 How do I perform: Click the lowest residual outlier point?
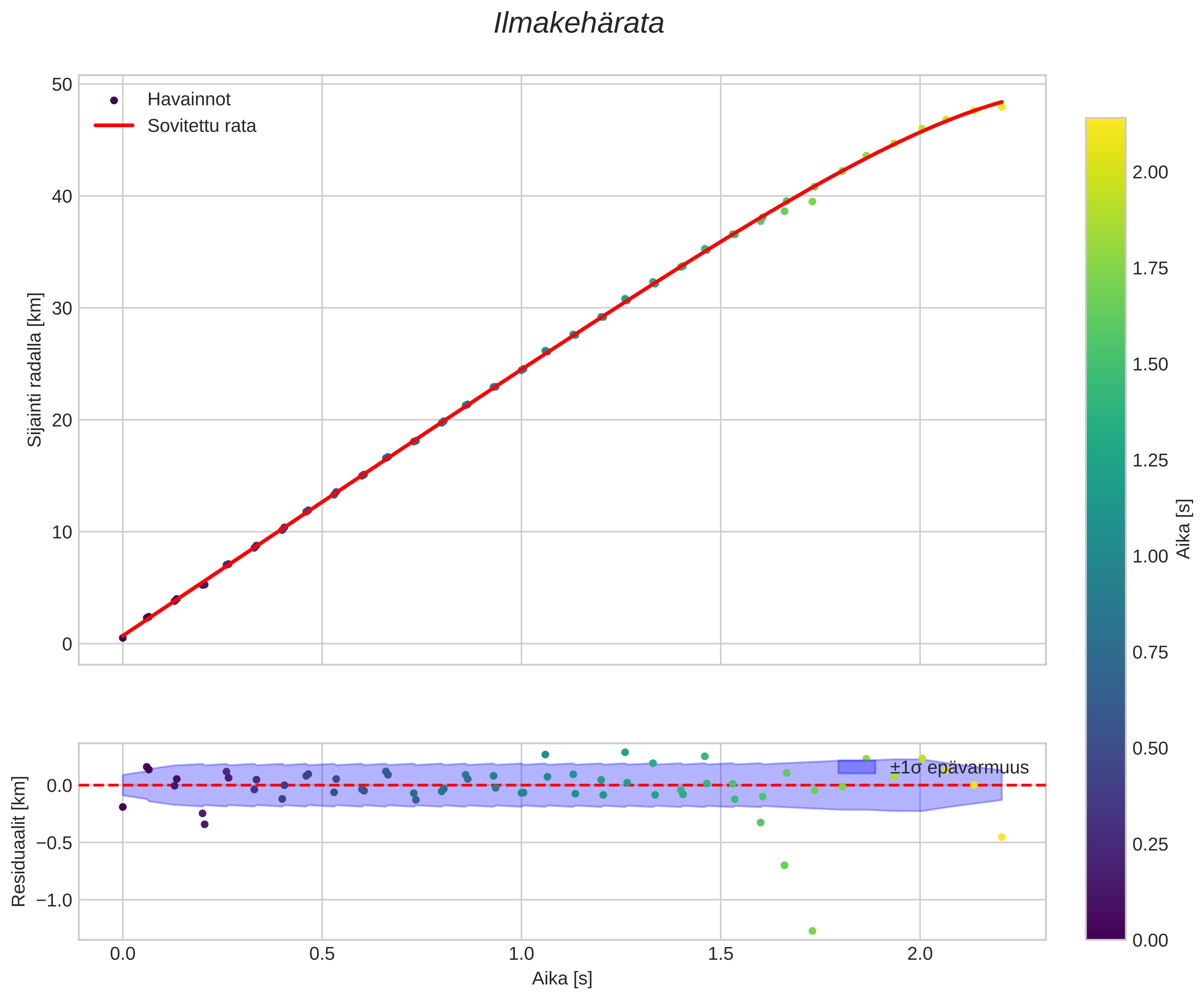[x=812, y=931]
